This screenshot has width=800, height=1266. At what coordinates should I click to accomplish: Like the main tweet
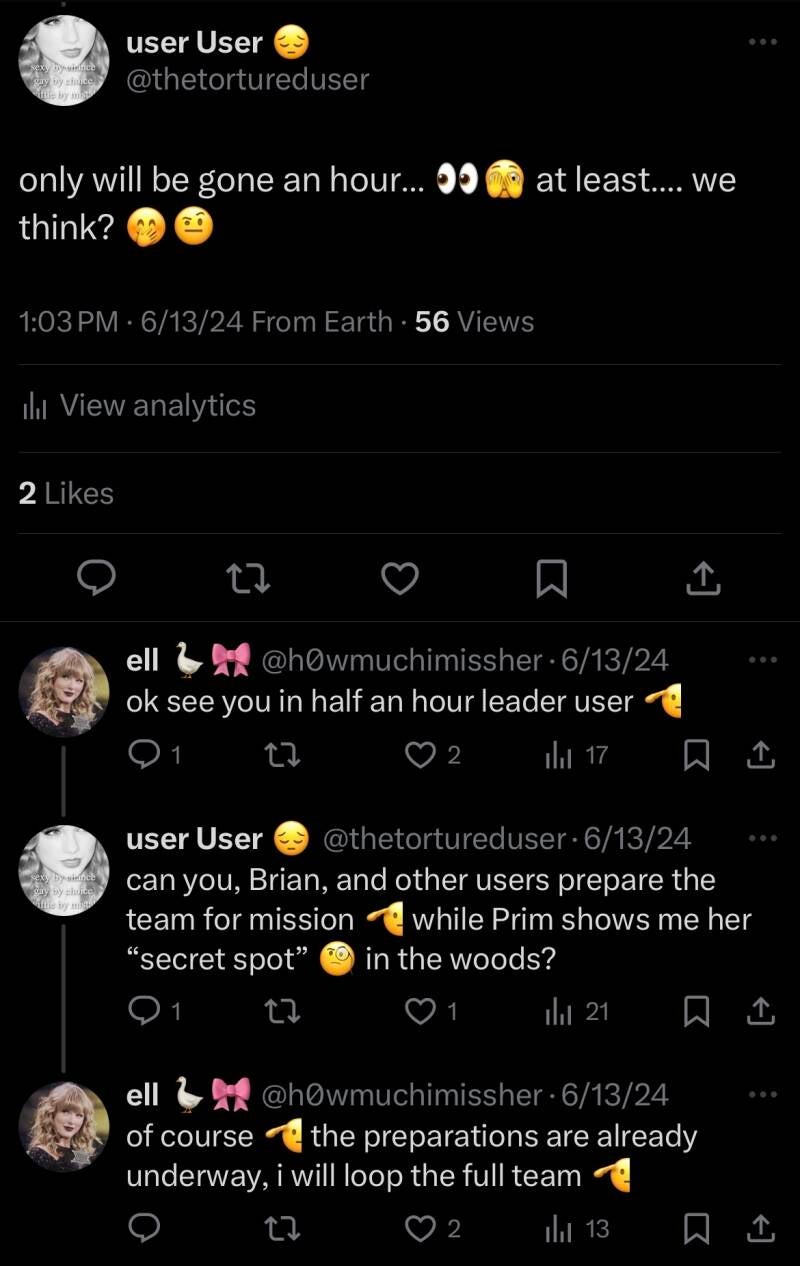click(400, 577)
